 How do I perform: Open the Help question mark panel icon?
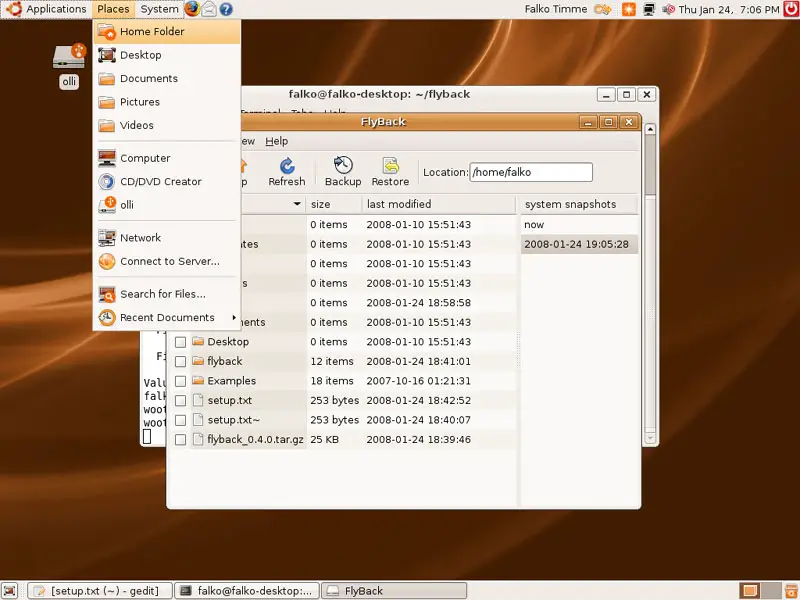(x=226, y=9)
